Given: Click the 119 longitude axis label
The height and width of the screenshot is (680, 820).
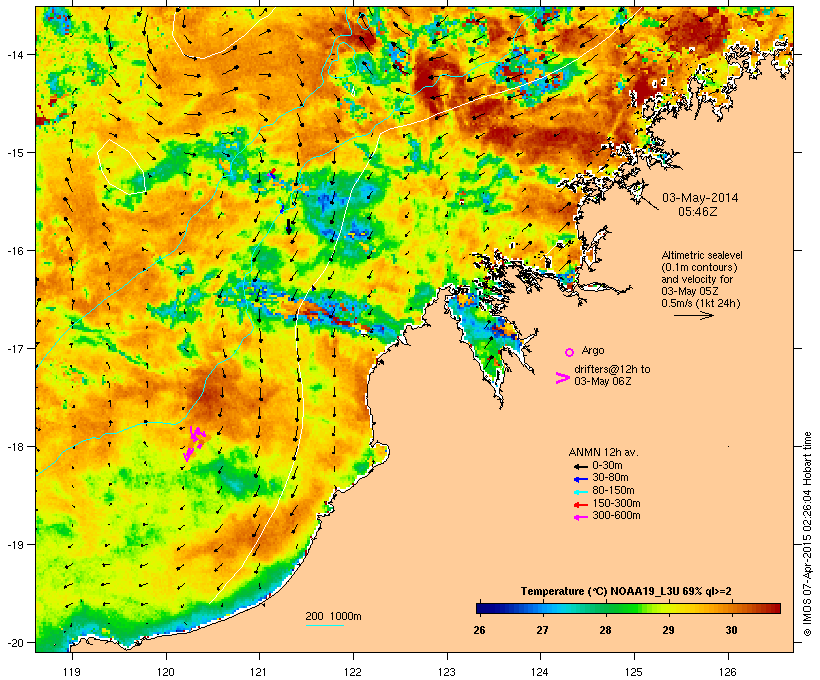Looking at the screenshot, I should [72, 672].
